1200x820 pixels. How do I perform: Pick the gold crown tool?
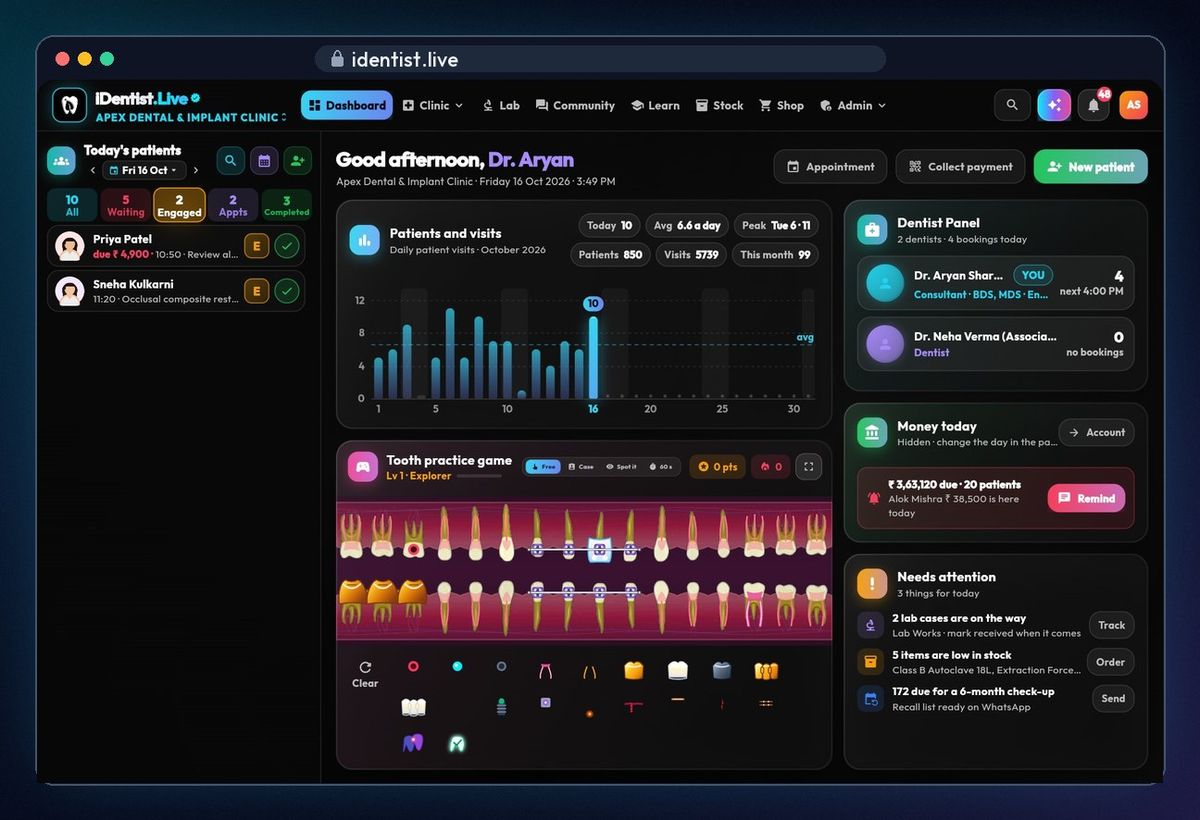[633, 670]
